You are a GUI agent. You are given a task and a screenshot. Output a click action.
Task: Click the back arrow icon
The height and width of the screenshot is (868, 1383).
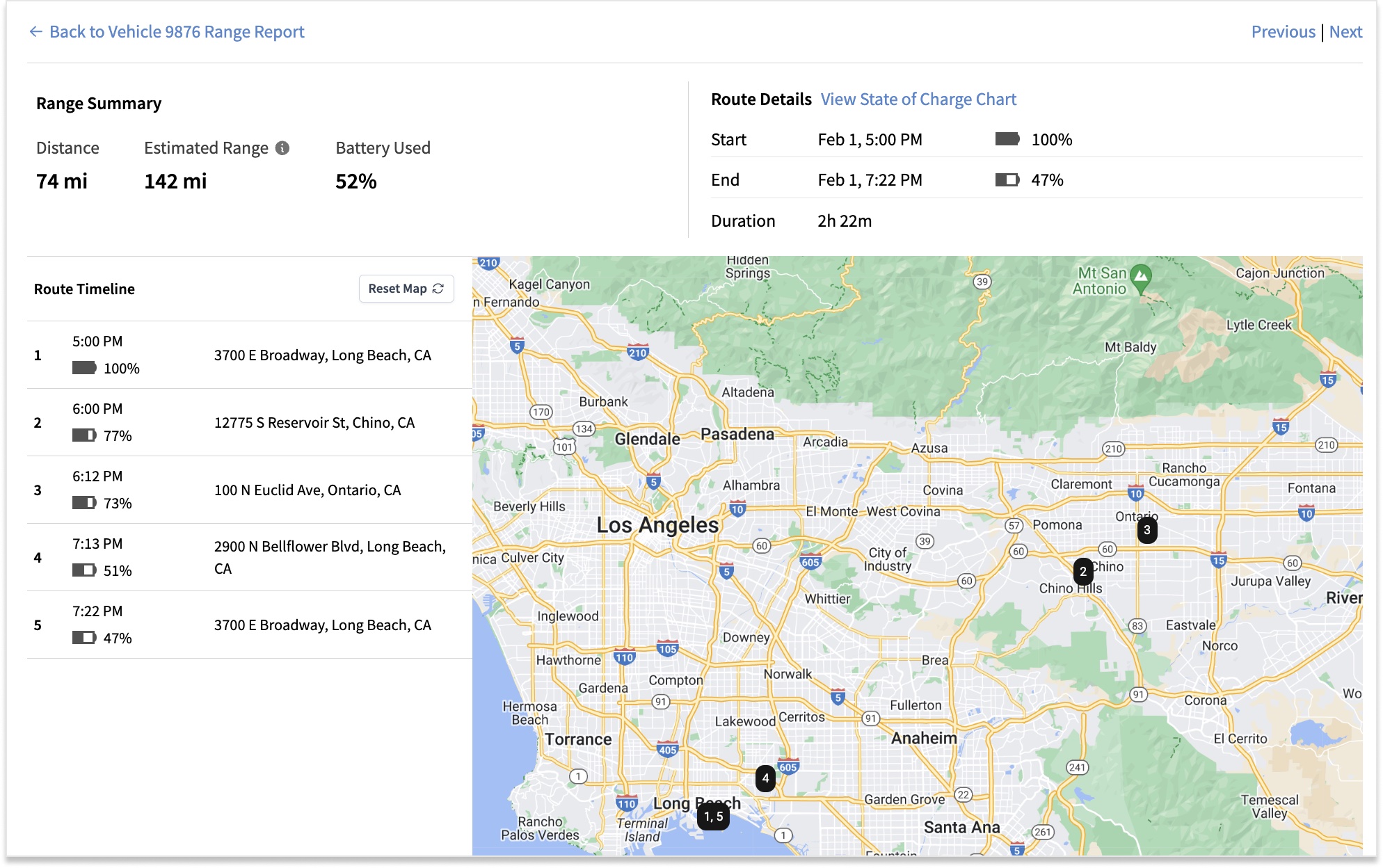click(35, 32)
